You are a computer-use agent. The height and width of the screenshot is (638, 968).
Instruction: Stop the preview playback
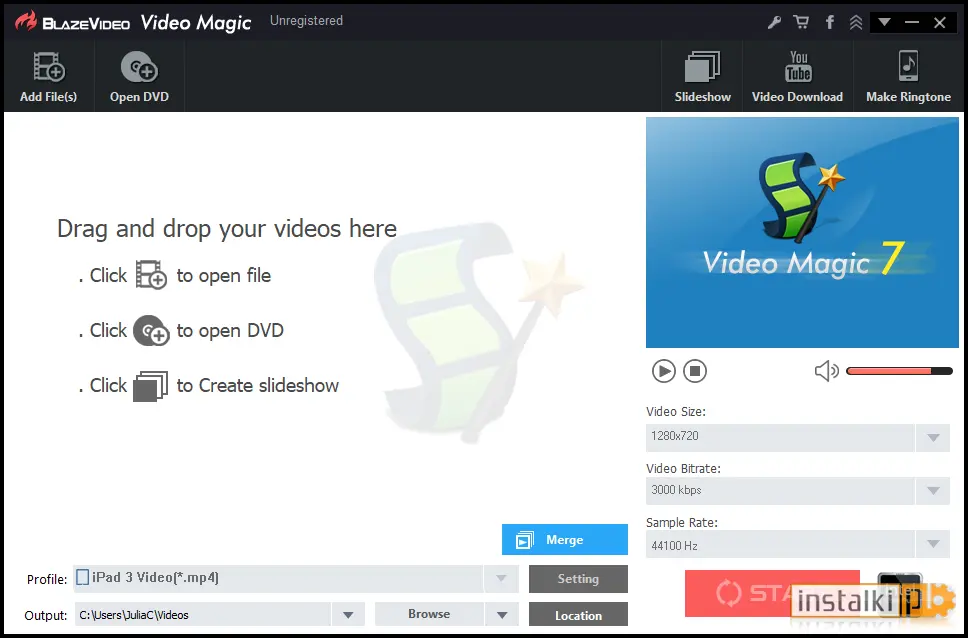click(695, 371)
